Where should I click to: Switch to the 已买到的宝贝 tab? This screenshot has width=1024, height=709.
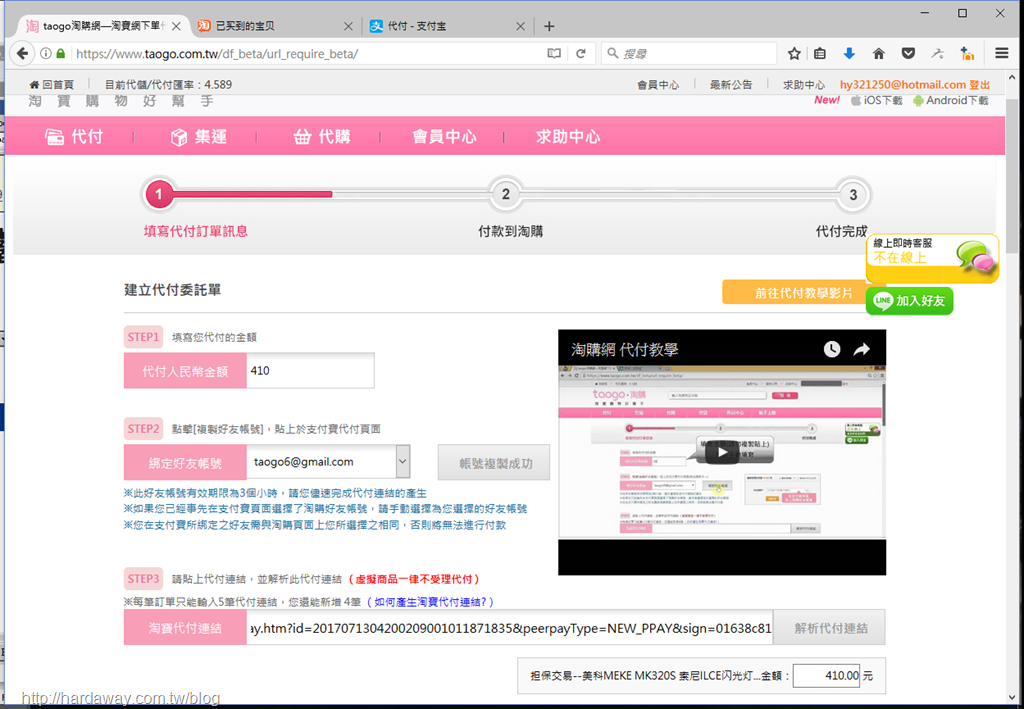click(x=274, y=26)
